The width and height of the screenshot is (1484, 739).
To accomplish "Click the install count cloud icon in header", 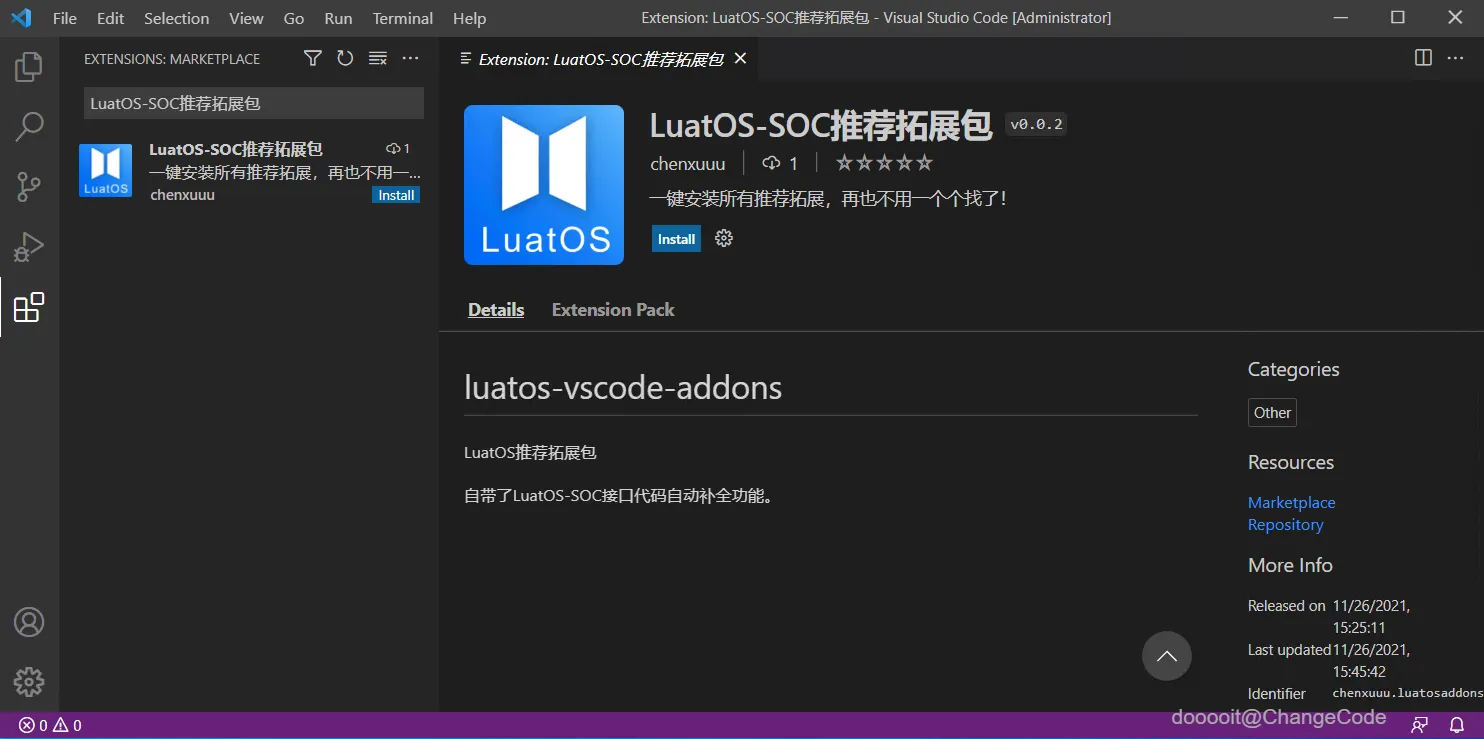I will pos(771,163).
